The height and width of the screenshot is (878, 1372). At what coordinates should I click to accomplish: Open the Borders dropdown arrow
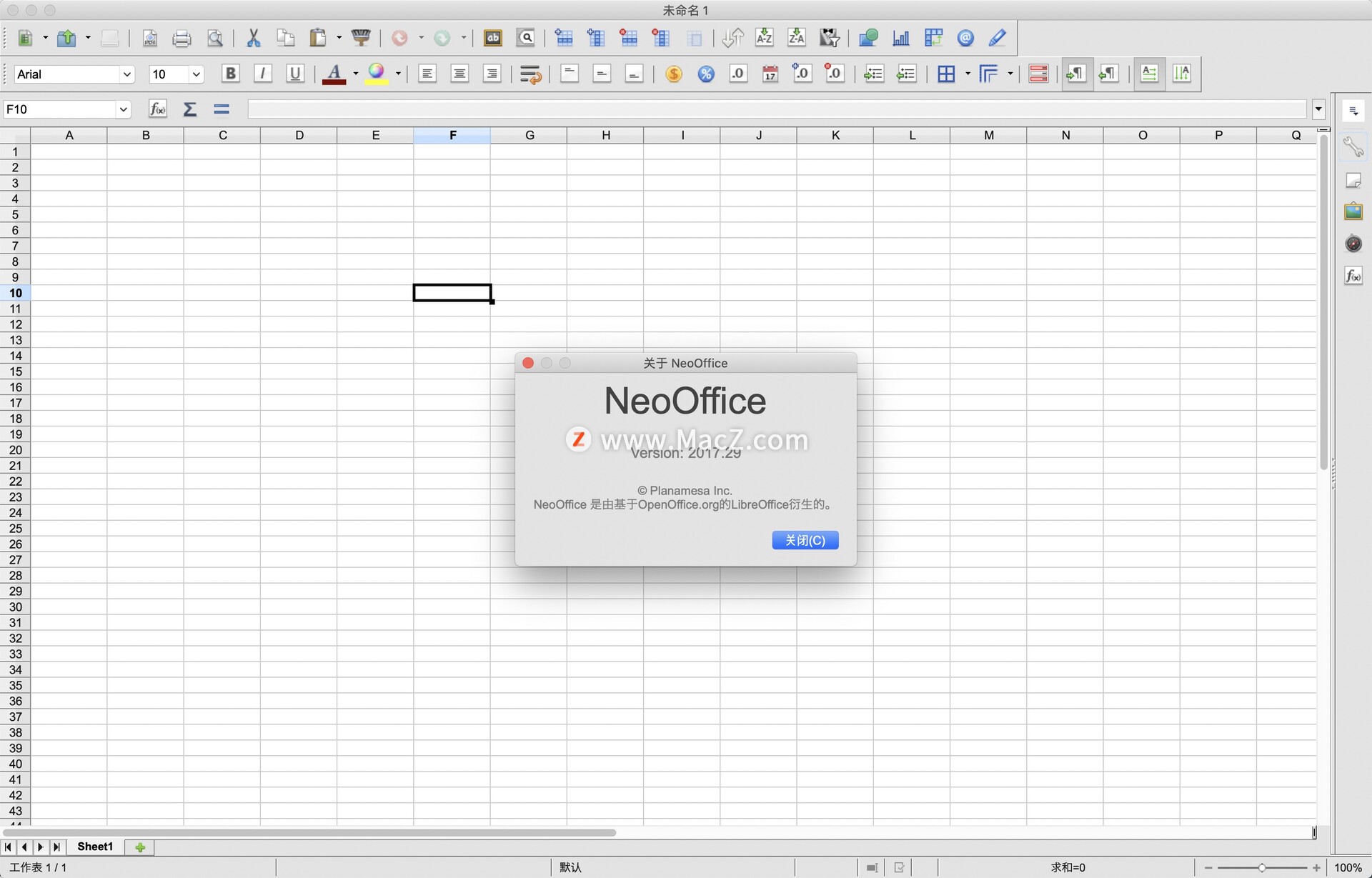(x=968, y=74)
